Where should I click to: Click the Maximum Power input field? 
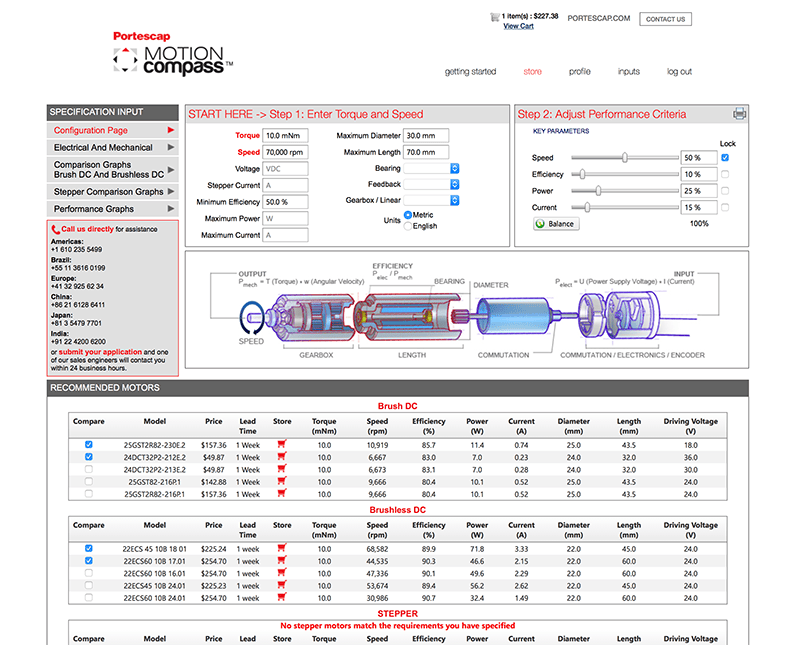285,218
